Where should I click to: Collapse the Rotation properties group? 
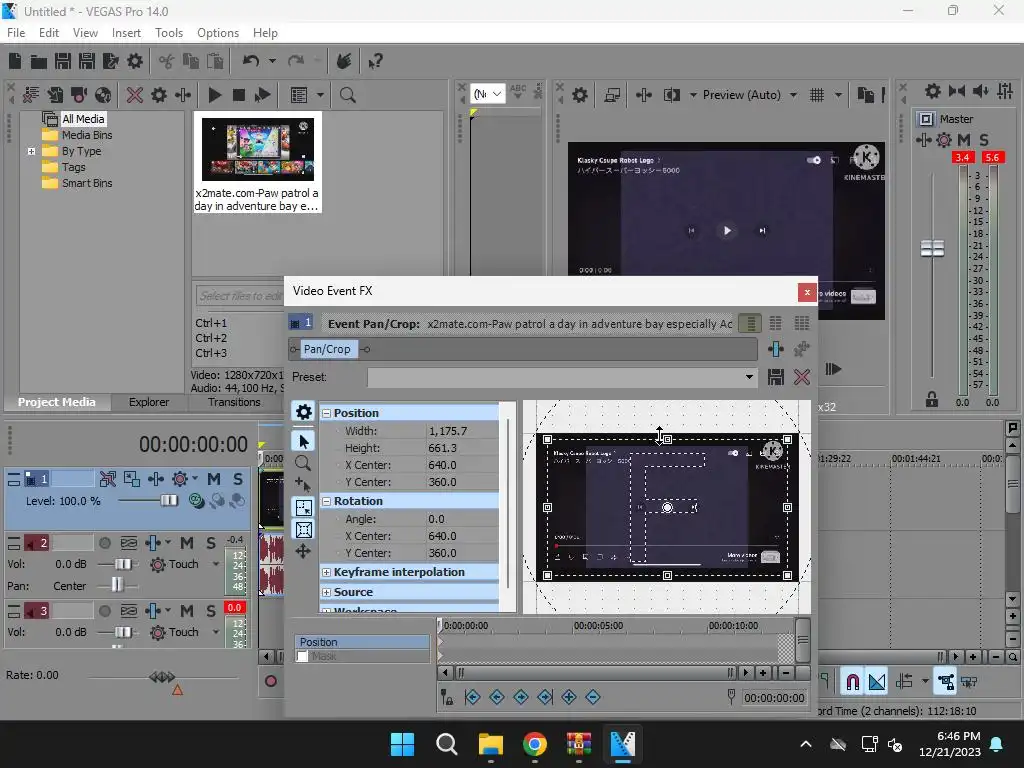coord(327,502)
